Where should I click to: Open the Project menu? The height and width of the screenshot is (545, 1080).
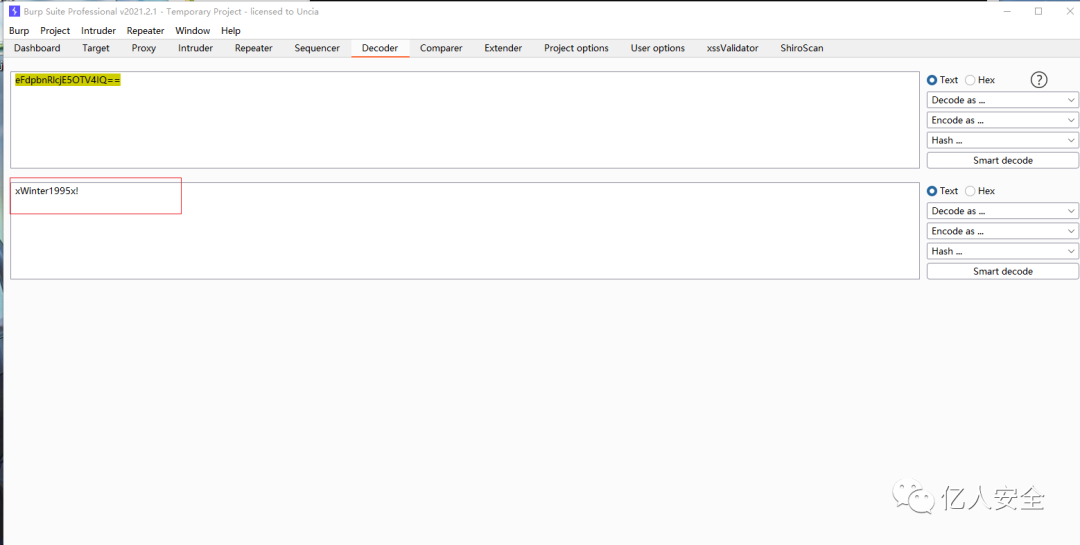click(55, 30)
